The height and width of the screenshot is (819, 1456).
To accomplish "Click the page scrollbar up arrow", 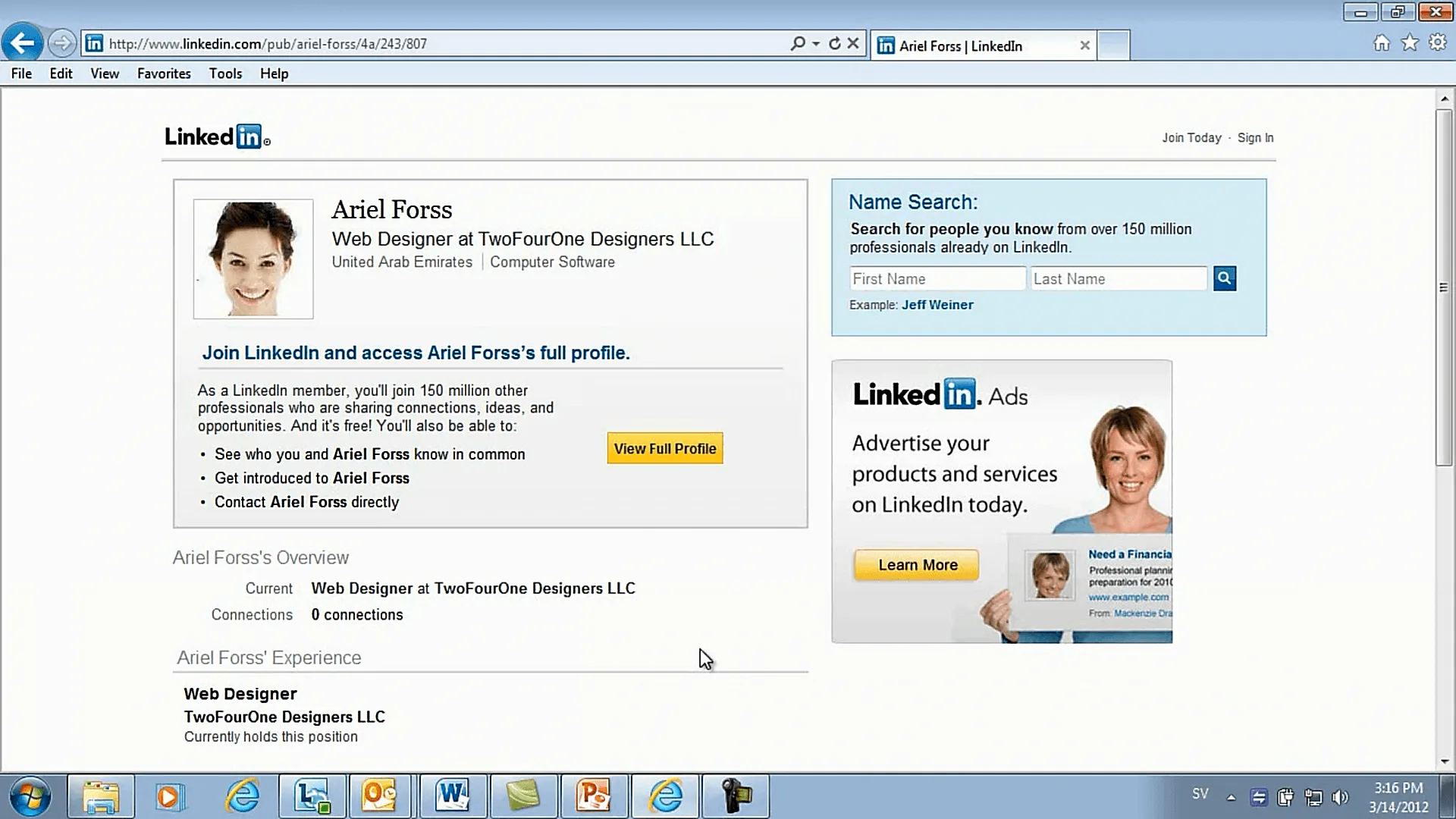I will (x=1444, y=99).
